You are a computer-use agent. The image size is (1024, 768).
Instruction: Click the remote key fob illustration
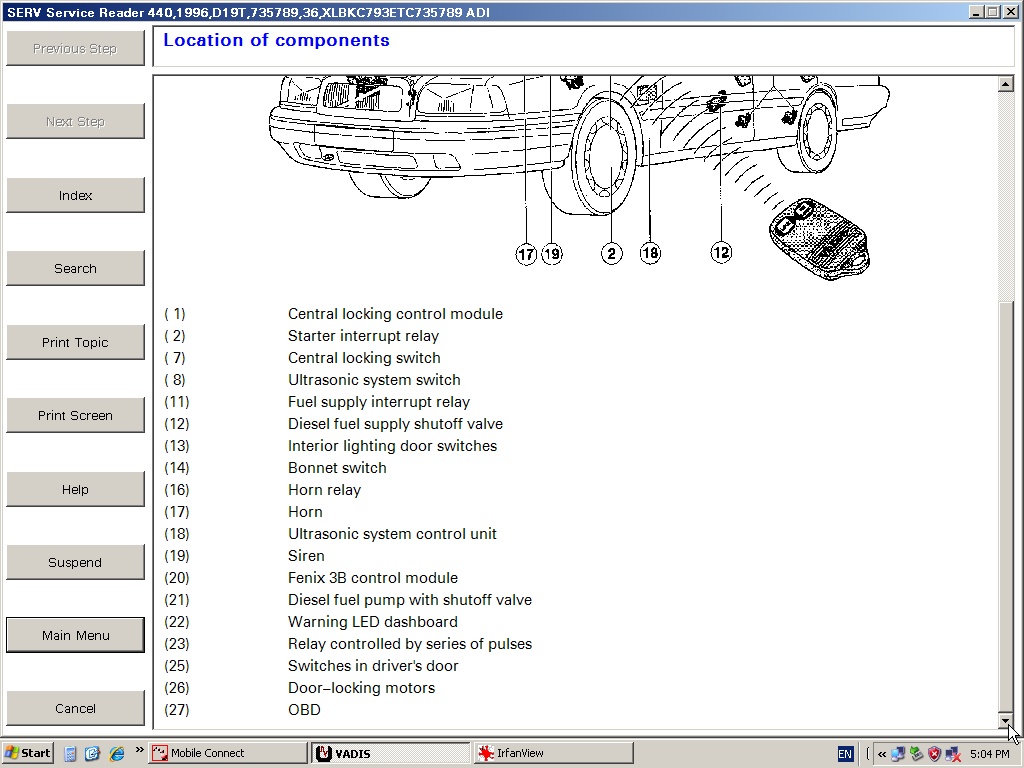[x=819, y=239]
